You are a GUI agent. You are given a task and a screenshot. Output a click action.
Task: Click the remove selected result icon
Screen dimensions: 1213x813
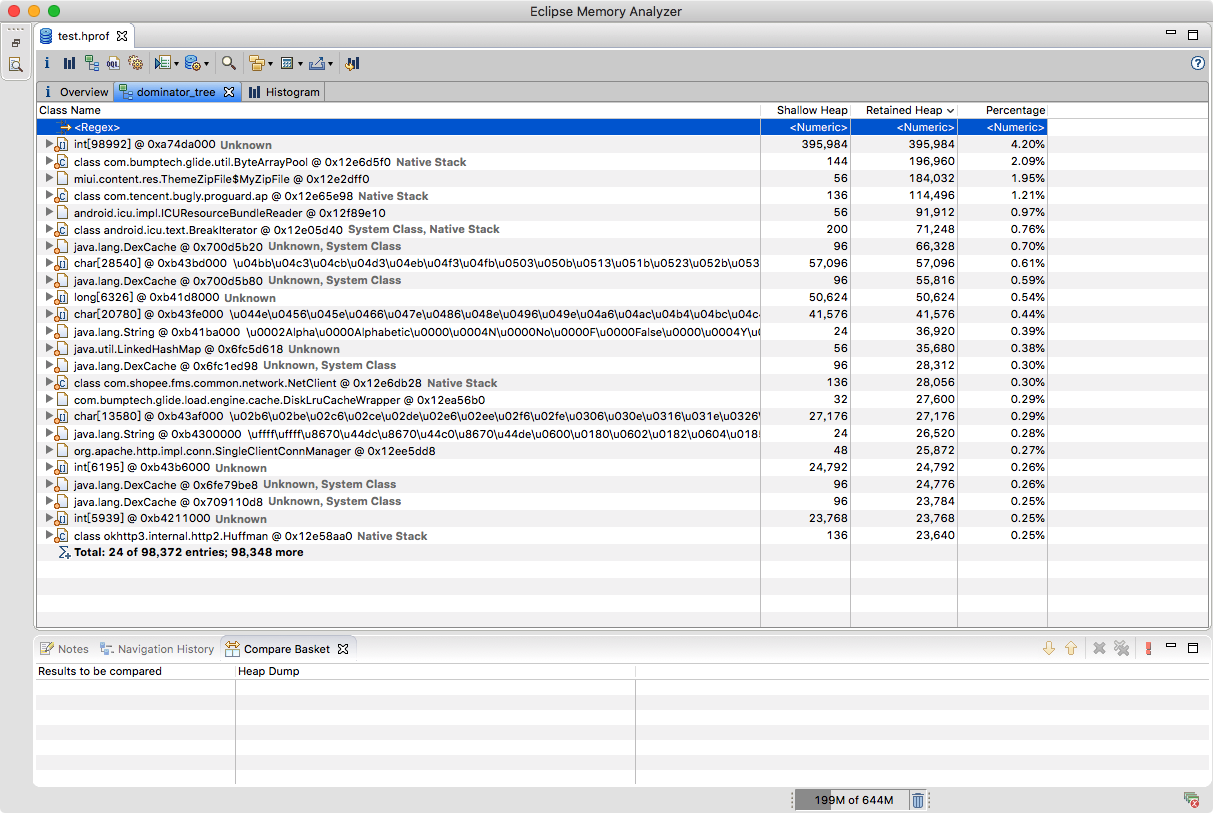(x=1099, y=648)
